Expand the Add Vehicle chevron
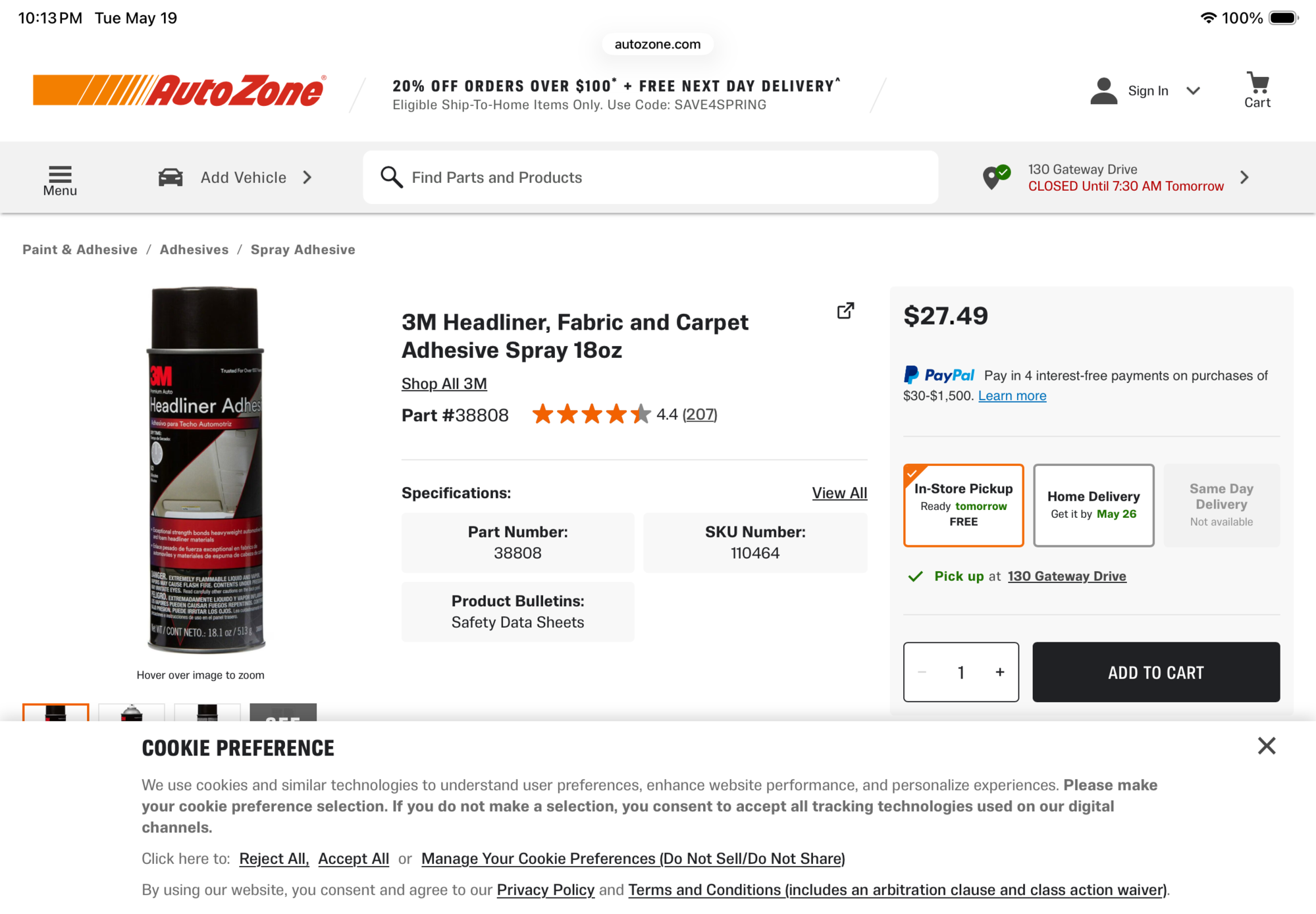The width and height of the screenshot is (1316, 914). tap(307, 177)
